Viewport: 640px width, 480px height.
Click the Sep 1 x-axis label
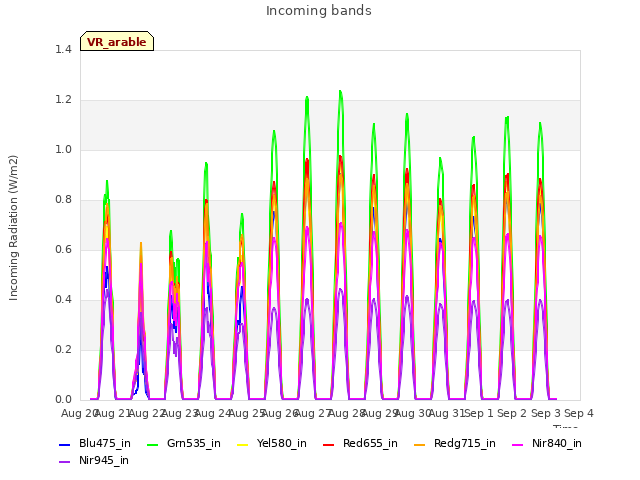click(479, 413)
